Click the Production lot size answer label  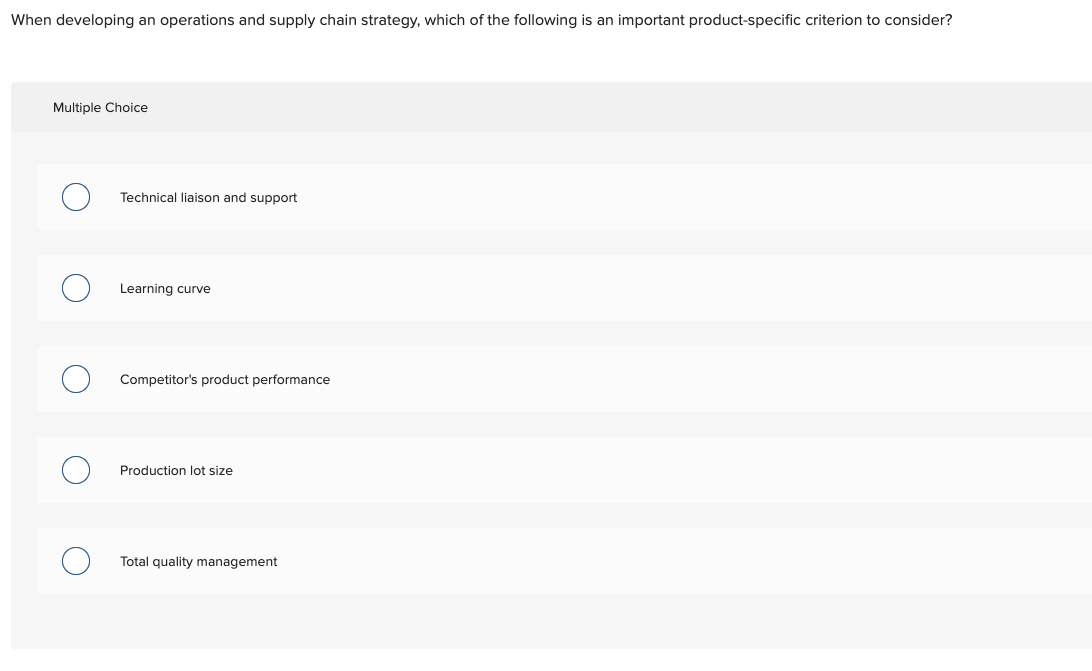tap(176, 470)
